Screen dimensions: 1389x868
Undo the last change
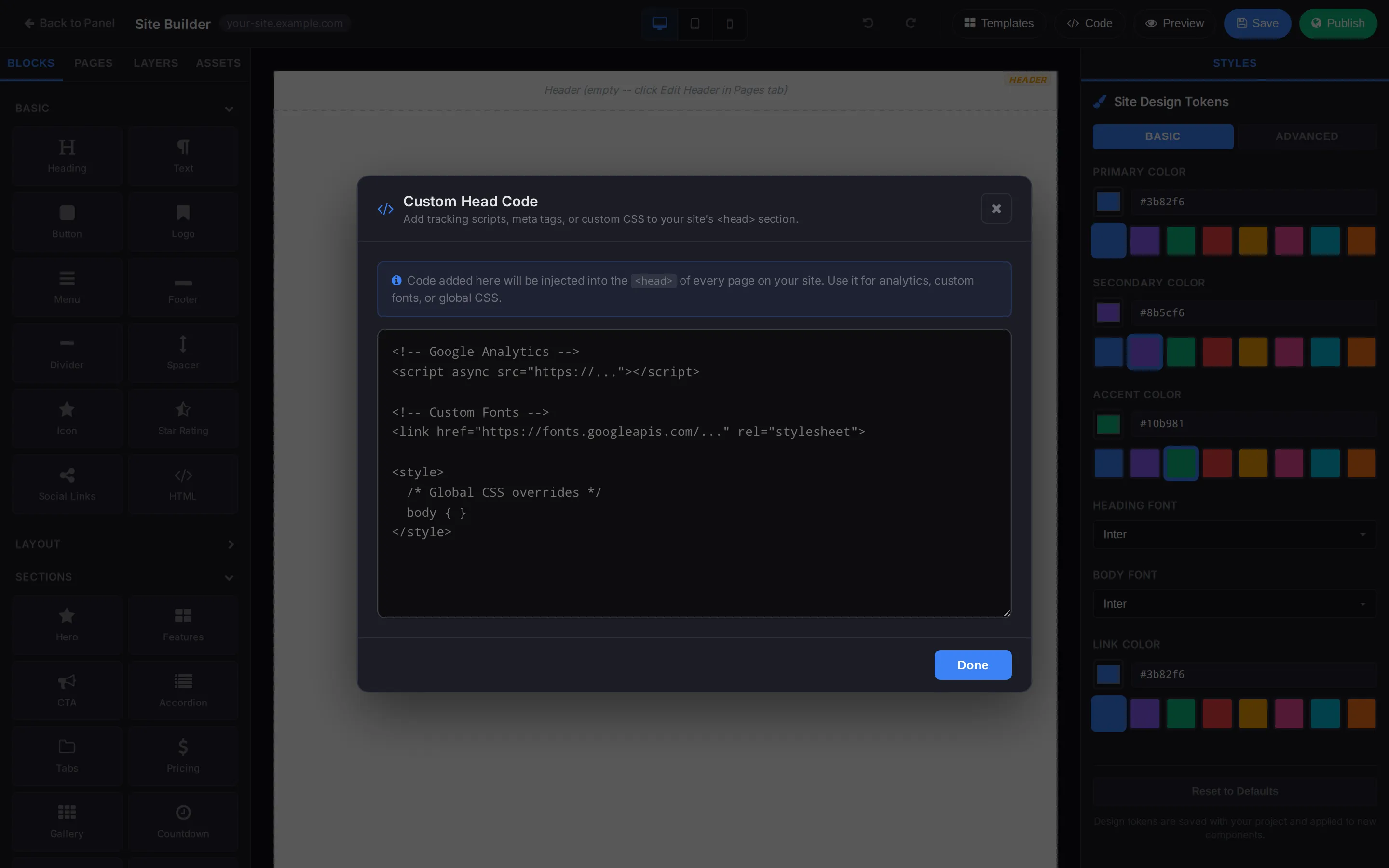coord(868,23)
